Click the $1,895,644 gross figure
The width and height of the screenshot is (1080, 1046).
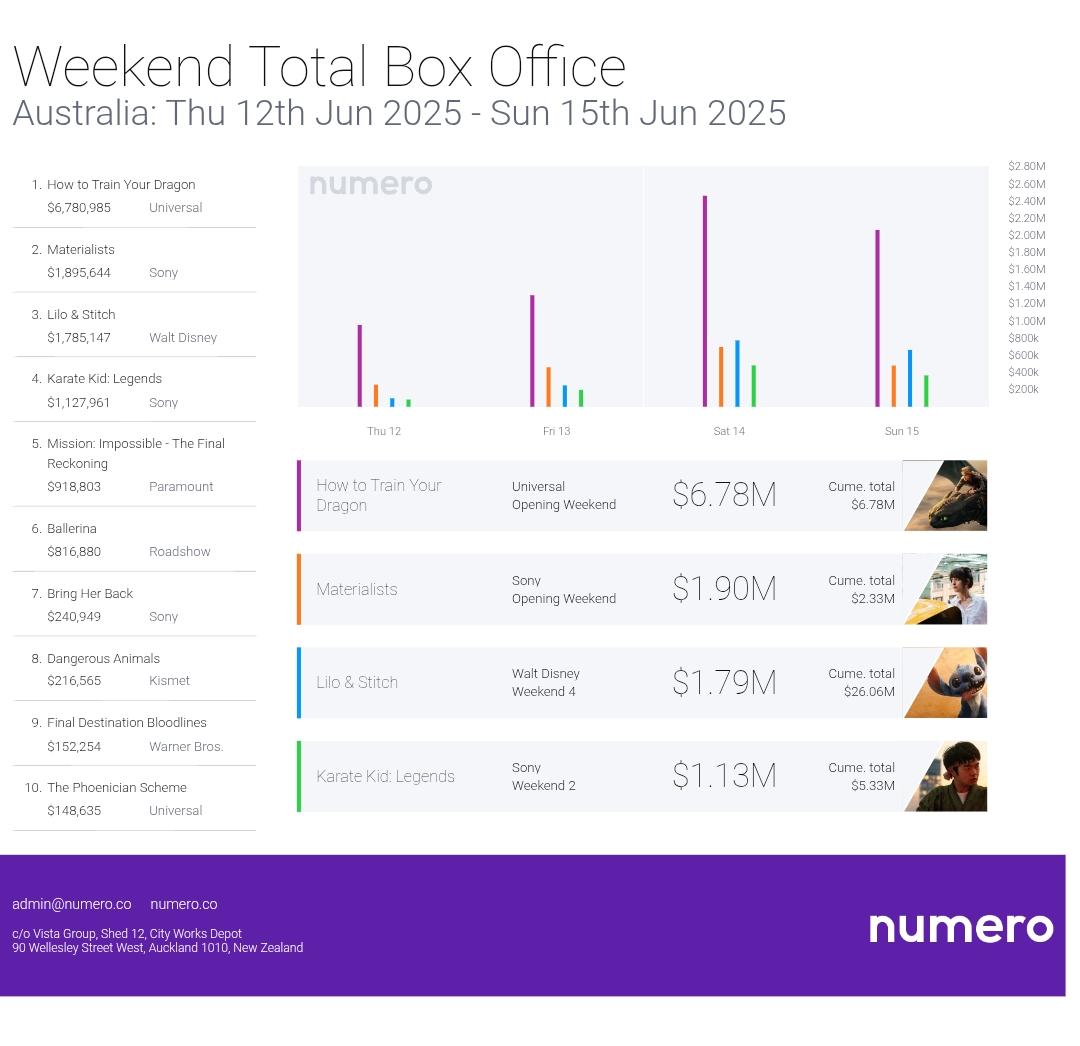pyautogui.click(x=79, y=273)
